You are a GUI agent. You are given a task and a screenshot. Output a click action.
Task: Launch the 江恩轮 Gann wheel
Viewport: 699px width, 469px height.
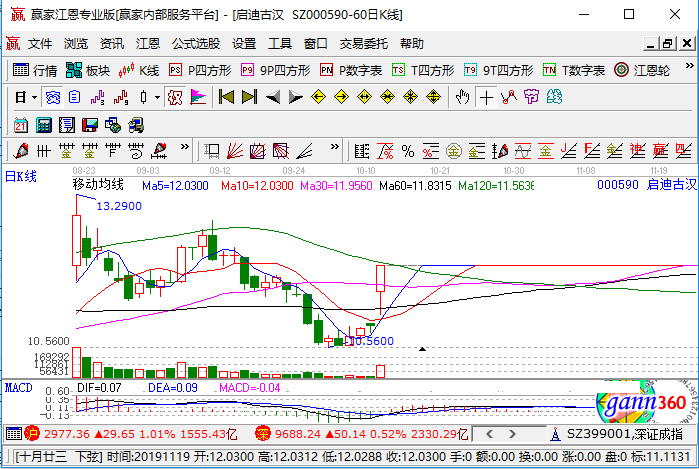pyautogui.click(x=641, y=70)
